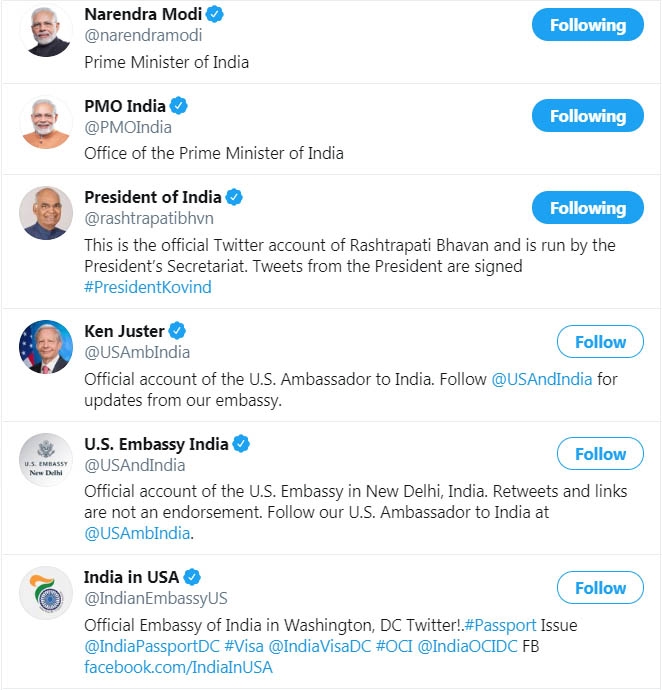
Task: Open Ken Juster's profile photo
Action: click(x=46, y=347)
